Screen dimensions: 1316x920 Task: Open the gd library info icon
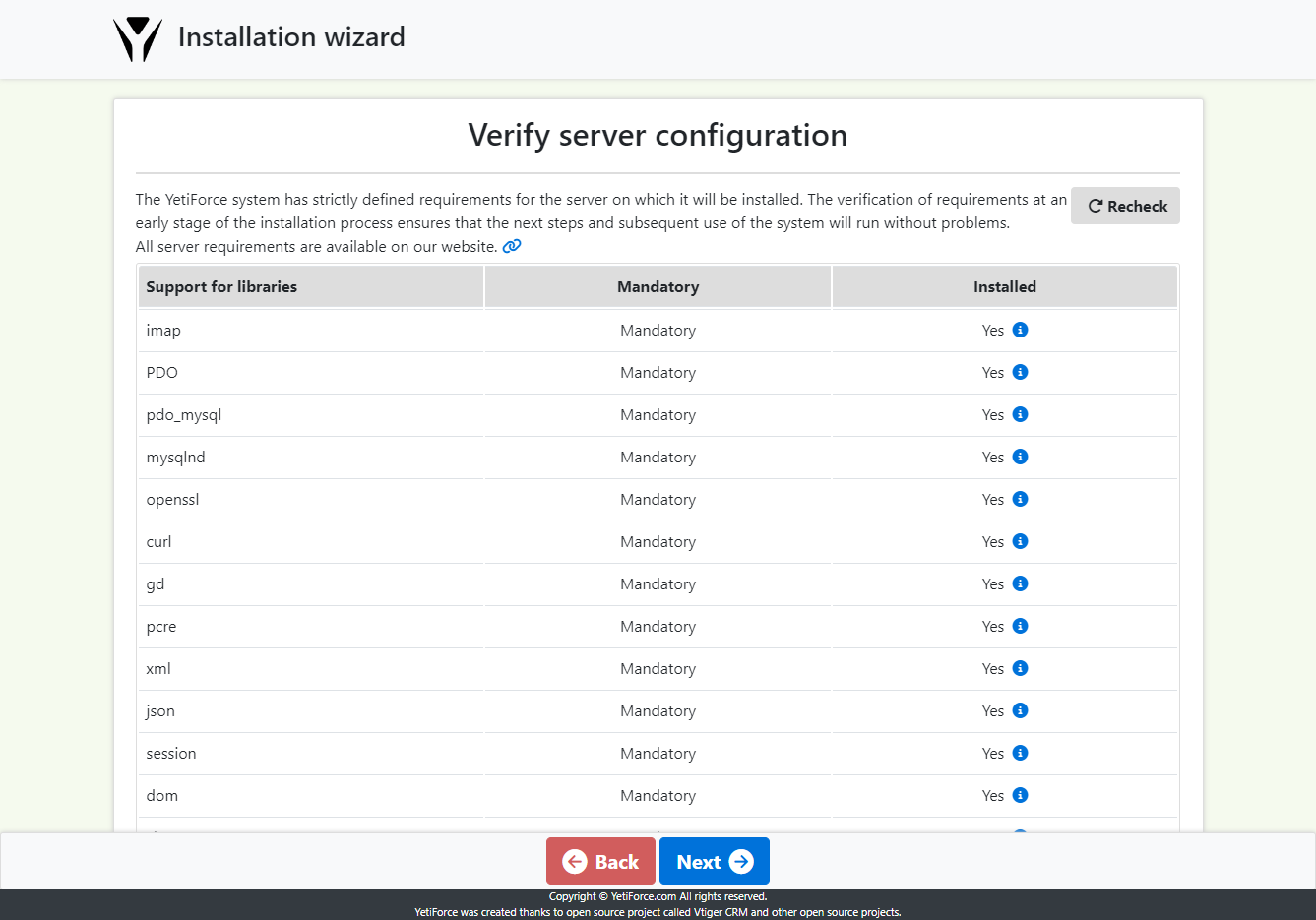[x=1020, y=583]
